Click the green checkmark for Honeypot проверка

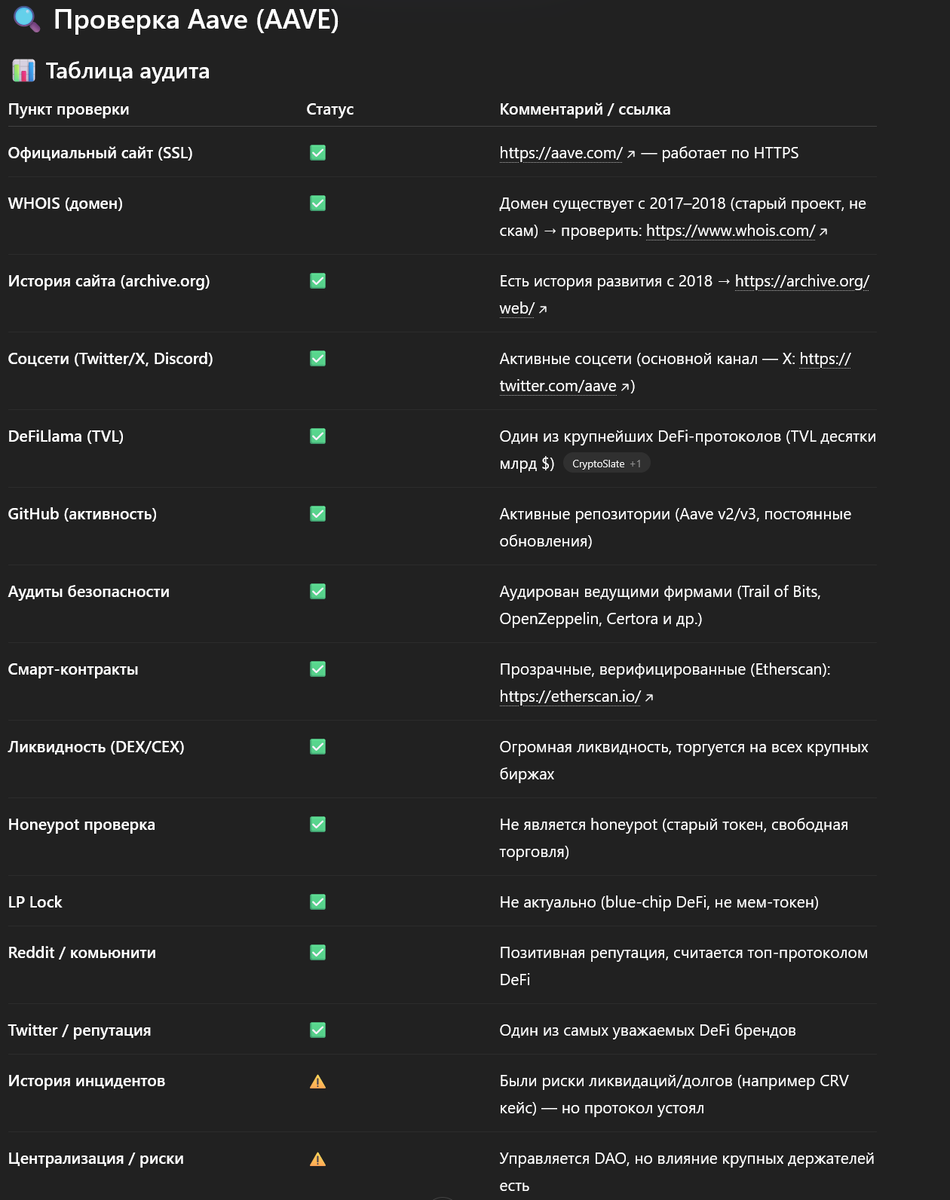coord(318,824)
